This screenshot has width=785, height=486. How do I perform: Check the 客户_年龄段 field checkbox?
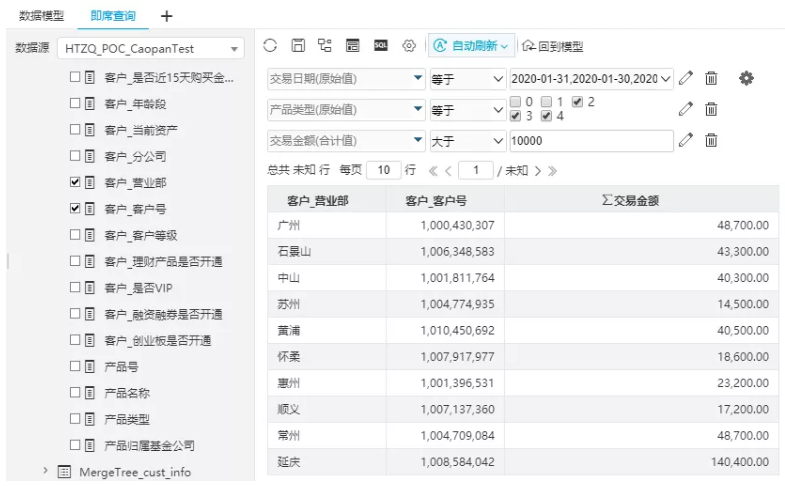75,103
